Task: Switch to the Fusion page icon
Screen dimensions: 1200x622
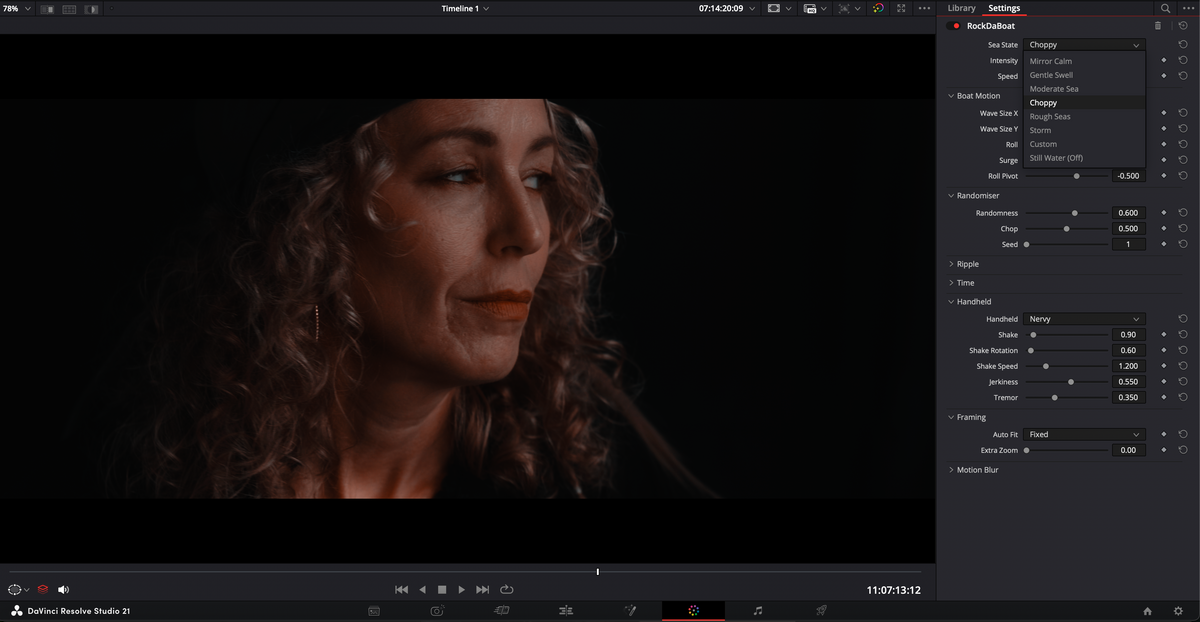Action: pyautogui.click(x=630, y=610)
